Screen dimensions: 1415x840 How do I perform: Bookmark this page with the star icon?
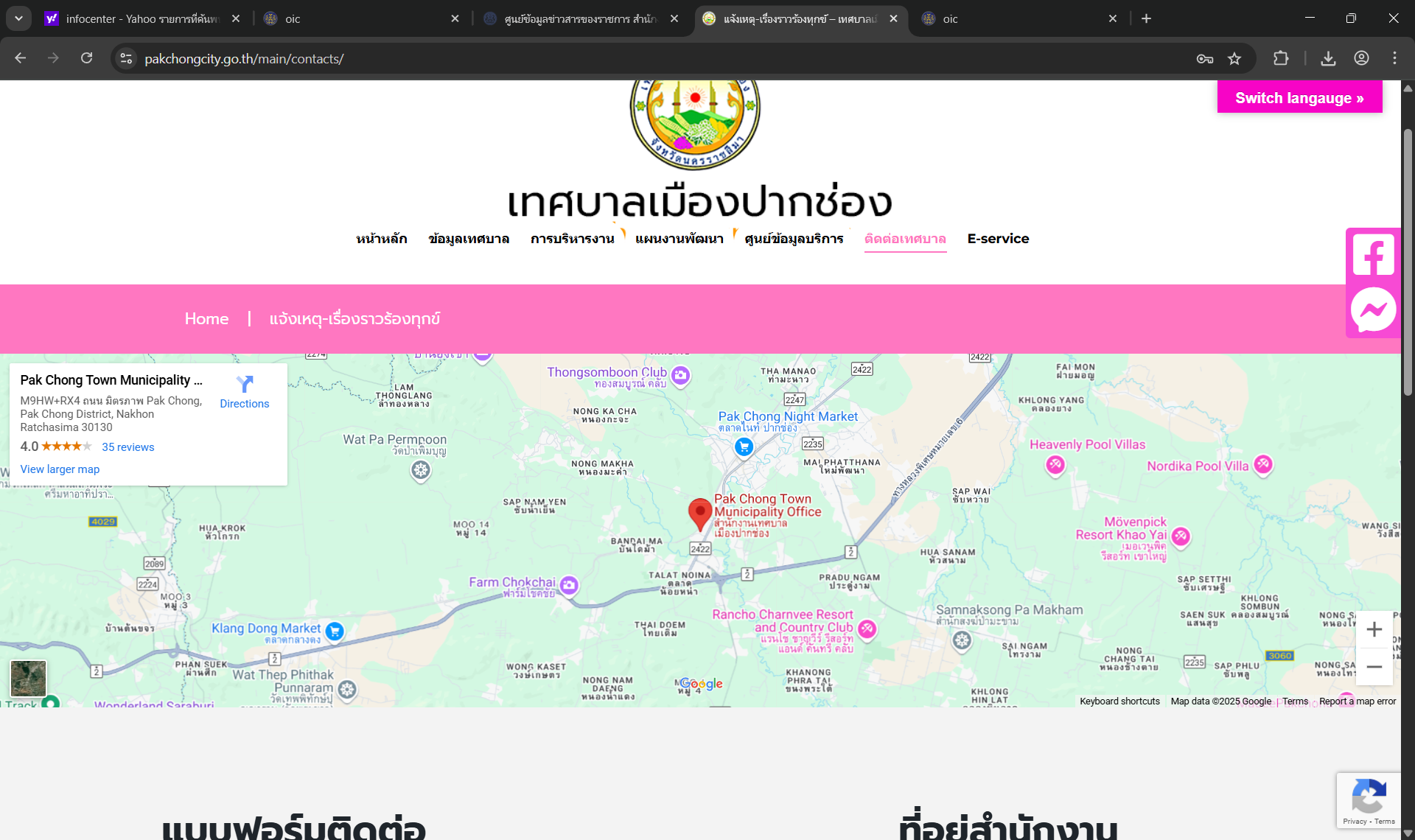[1234, 58]
